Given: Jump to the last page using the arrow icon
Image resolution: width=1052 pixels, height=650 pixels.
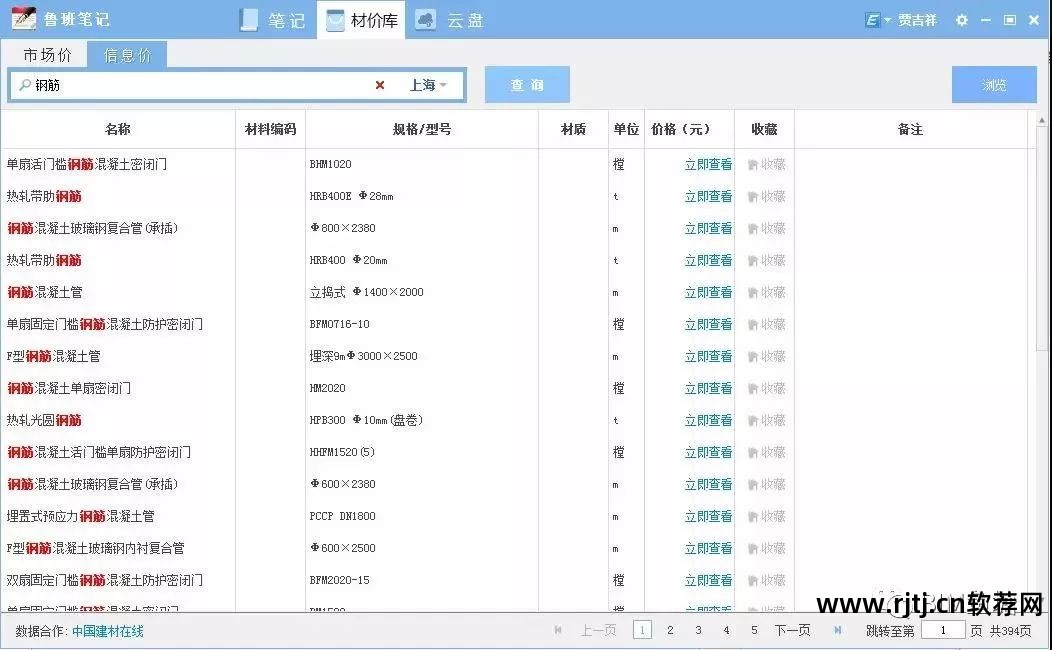Looking at the screenshot, I should tap(838, 631).
